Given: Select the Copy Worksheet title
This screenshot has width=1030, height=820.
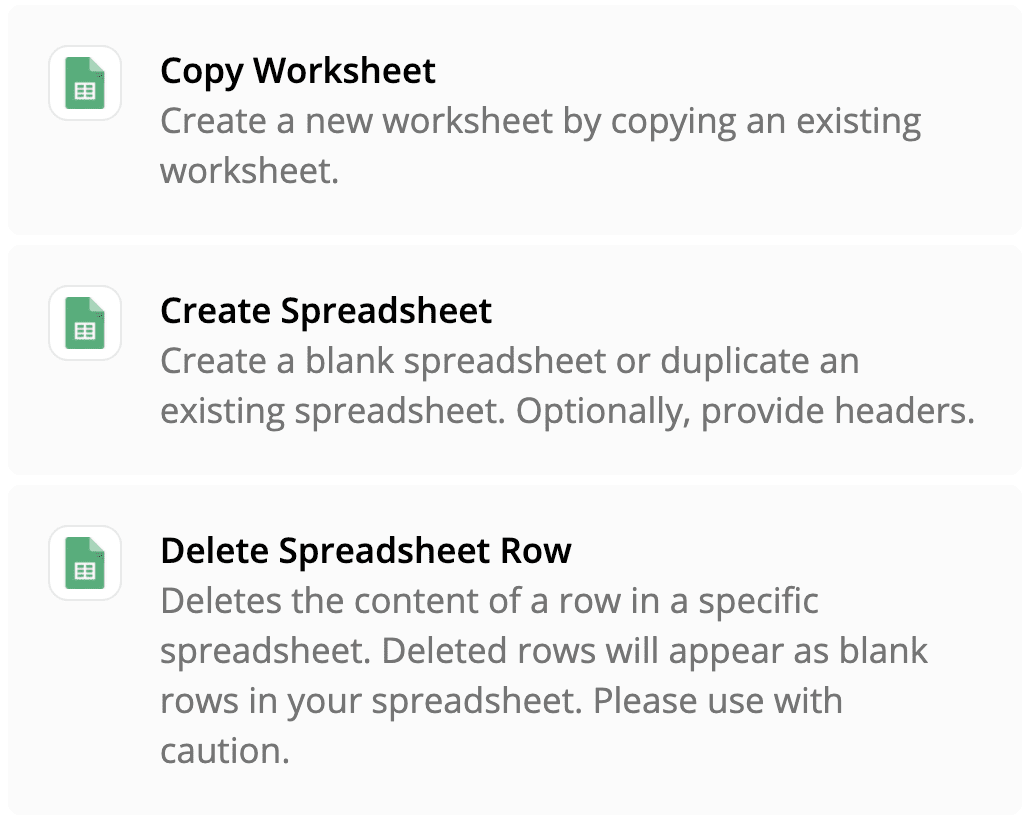Looking at the screenshot, I should pos(298,71).
